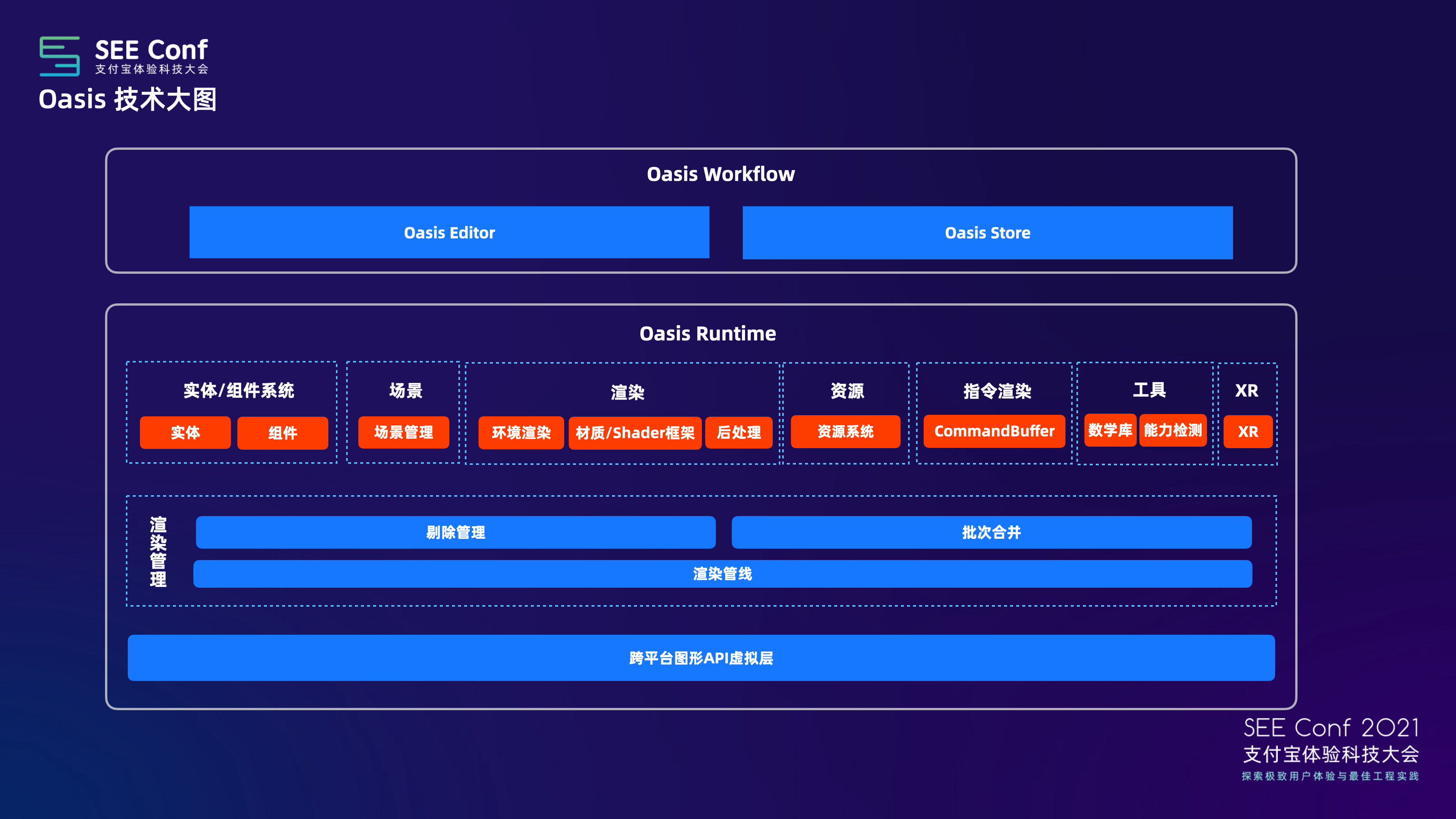Screen dimensions: 1456x819
Task: Click the 环境渲染 box
Action: click(521, 432)
